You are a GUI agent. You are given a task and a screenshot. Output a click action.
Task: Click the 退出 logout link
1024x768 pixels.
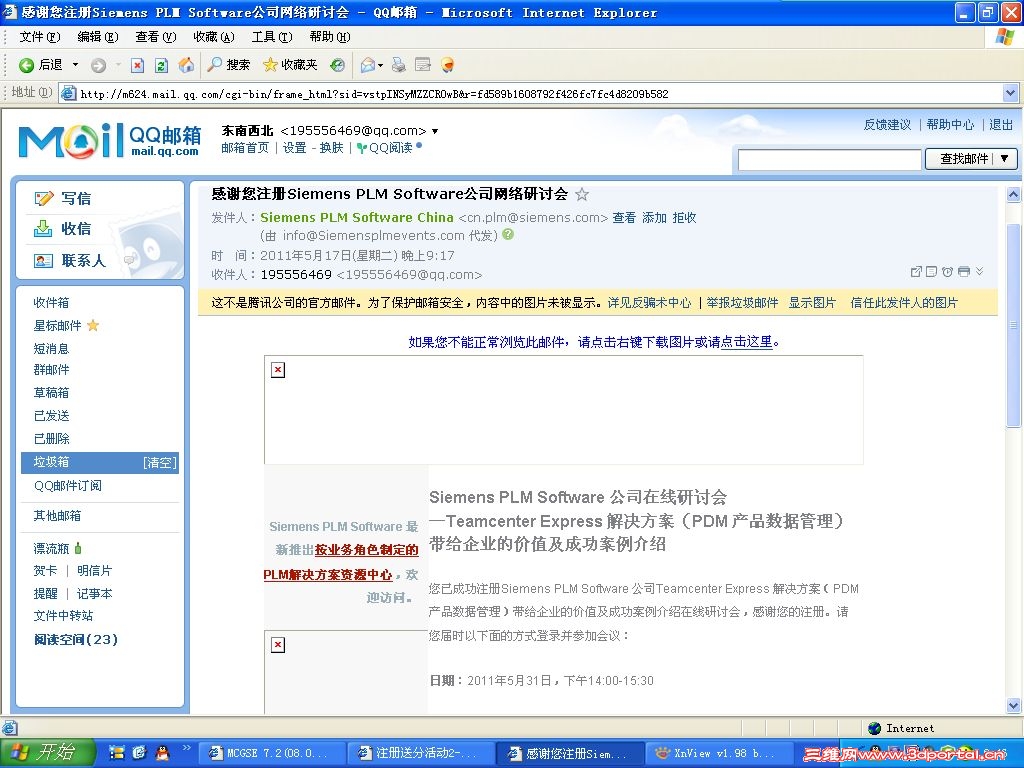click(1000, 124)
